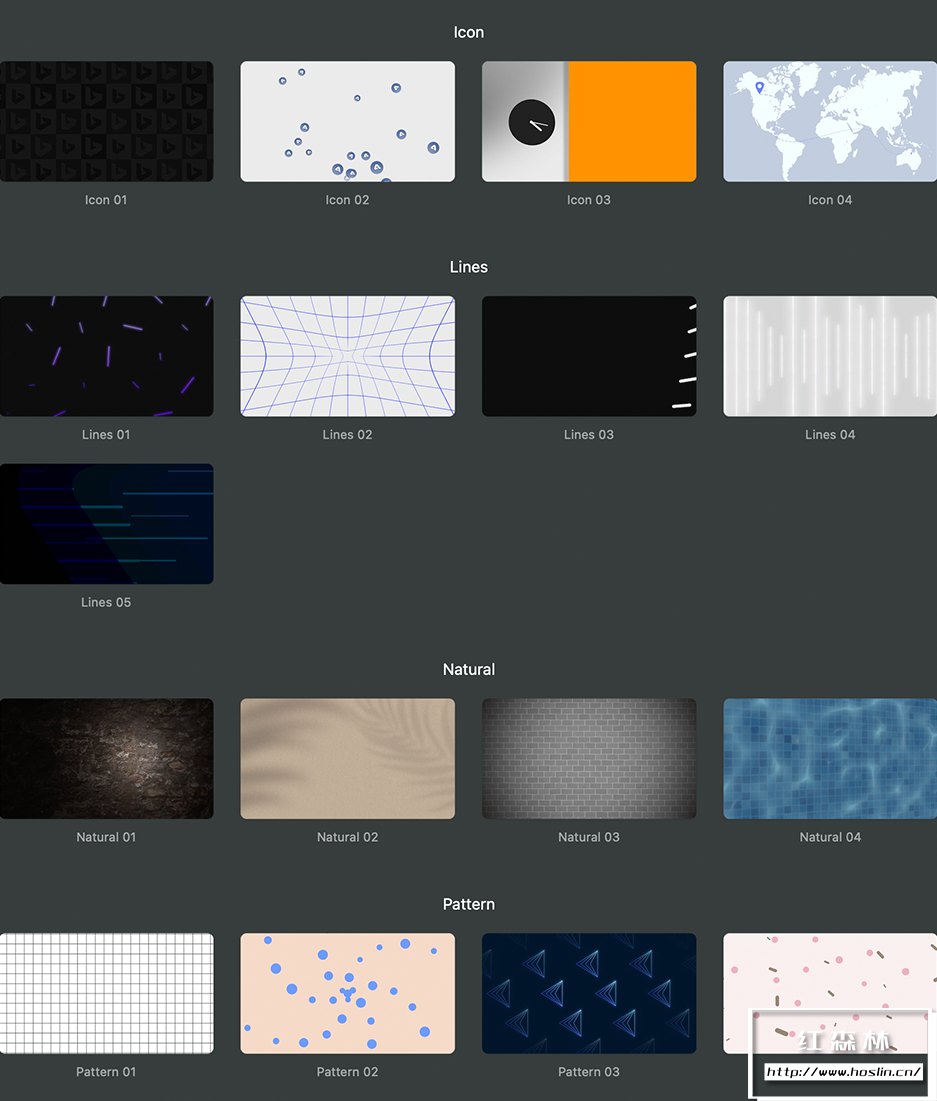This screenshot has height=1101, width=937.
Task: Choose the Natural 02 sand shadow thumbnail
Action: point(348,758)
